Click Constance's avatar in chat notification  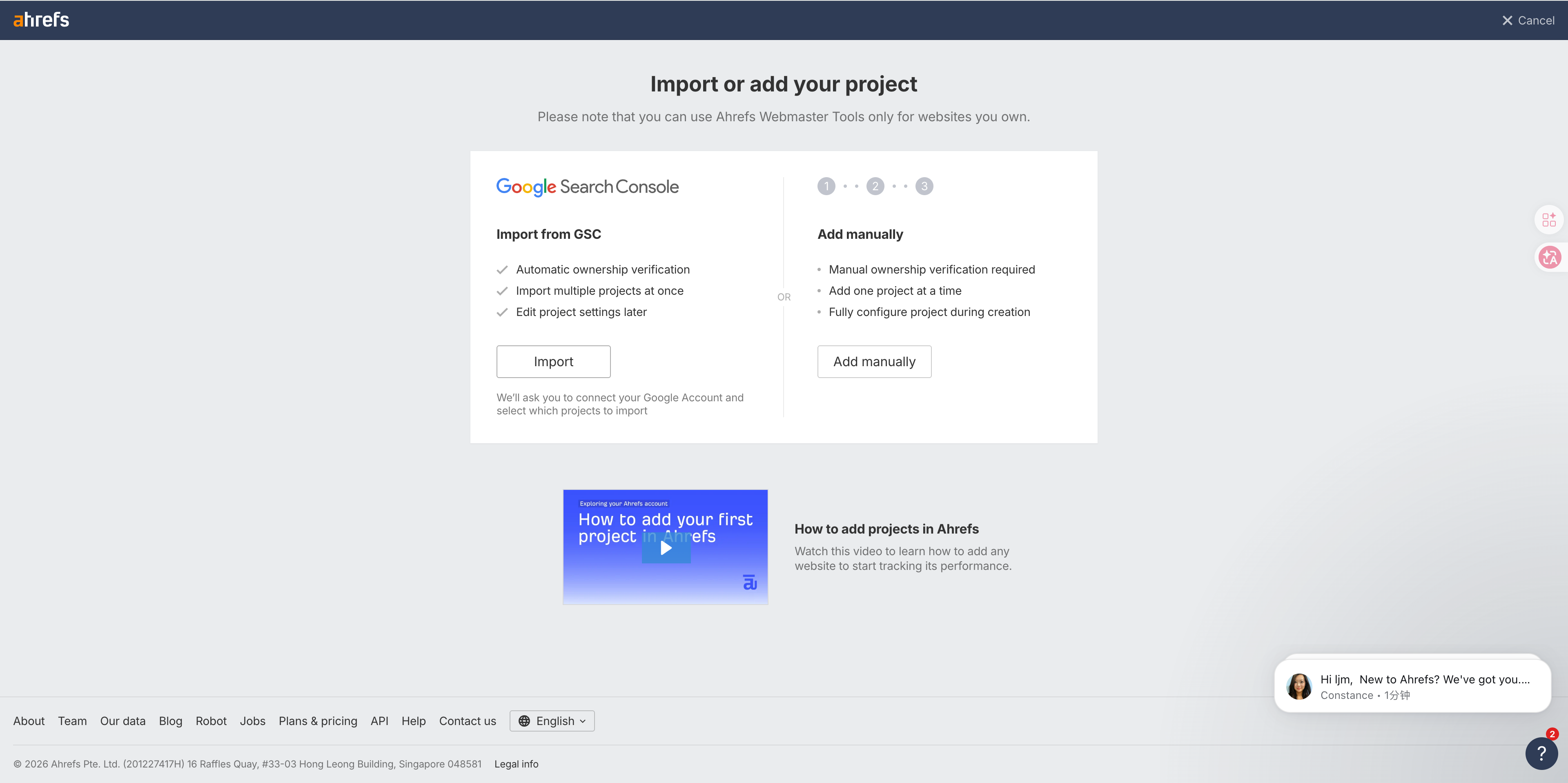tap(1299, 686)
